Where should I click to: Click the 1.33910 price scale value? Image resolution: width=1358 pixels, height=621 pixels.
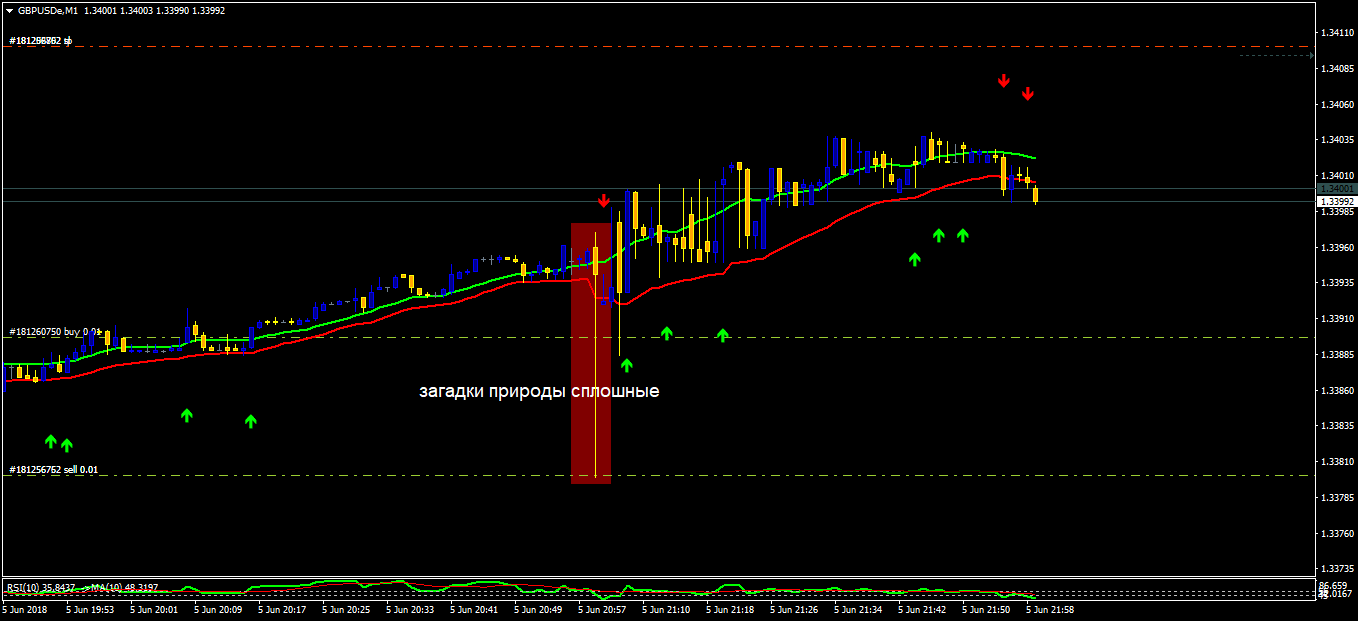pos(1337,319)
